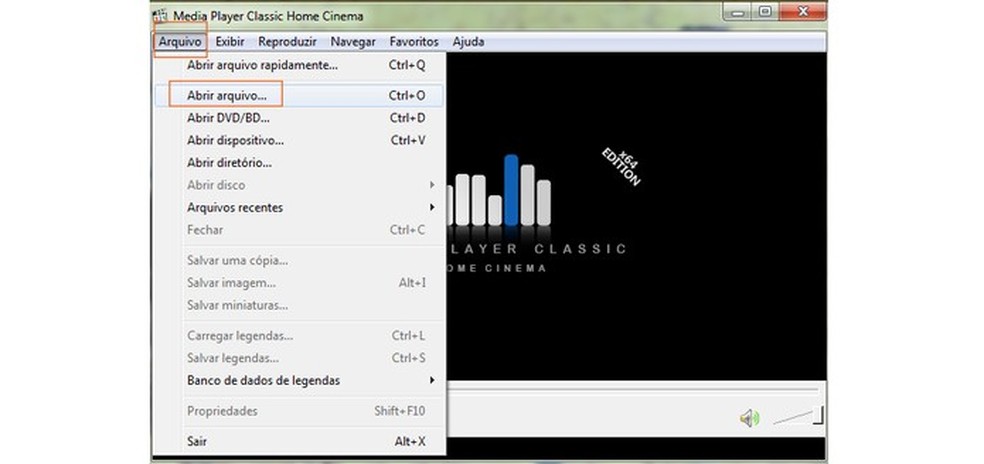Choose Abrir diretório... entry
This screenshot has width=984, height=464.
[x=299, y=163]
